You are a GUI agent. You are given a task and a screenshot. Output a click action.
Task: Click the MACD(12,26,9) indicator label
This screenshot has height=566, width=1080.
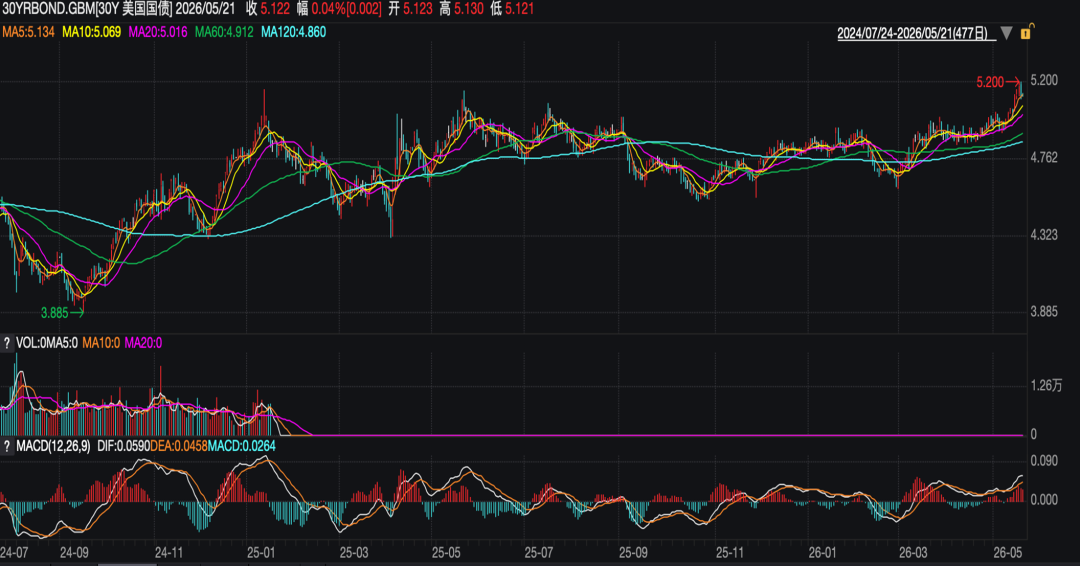(x=53, y=446)
